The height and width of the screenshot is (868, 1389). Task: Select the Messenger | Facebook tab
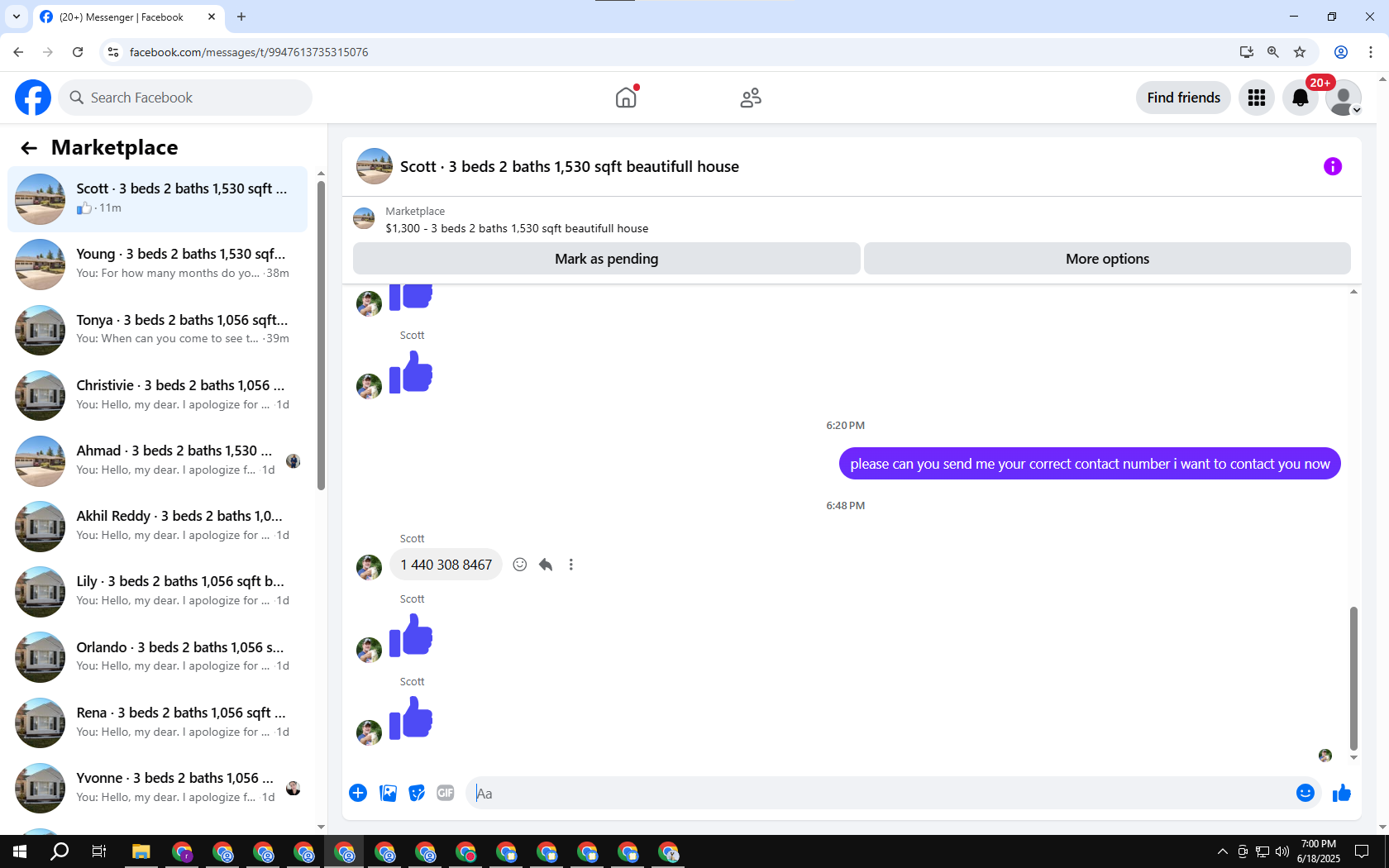point(128,17)
